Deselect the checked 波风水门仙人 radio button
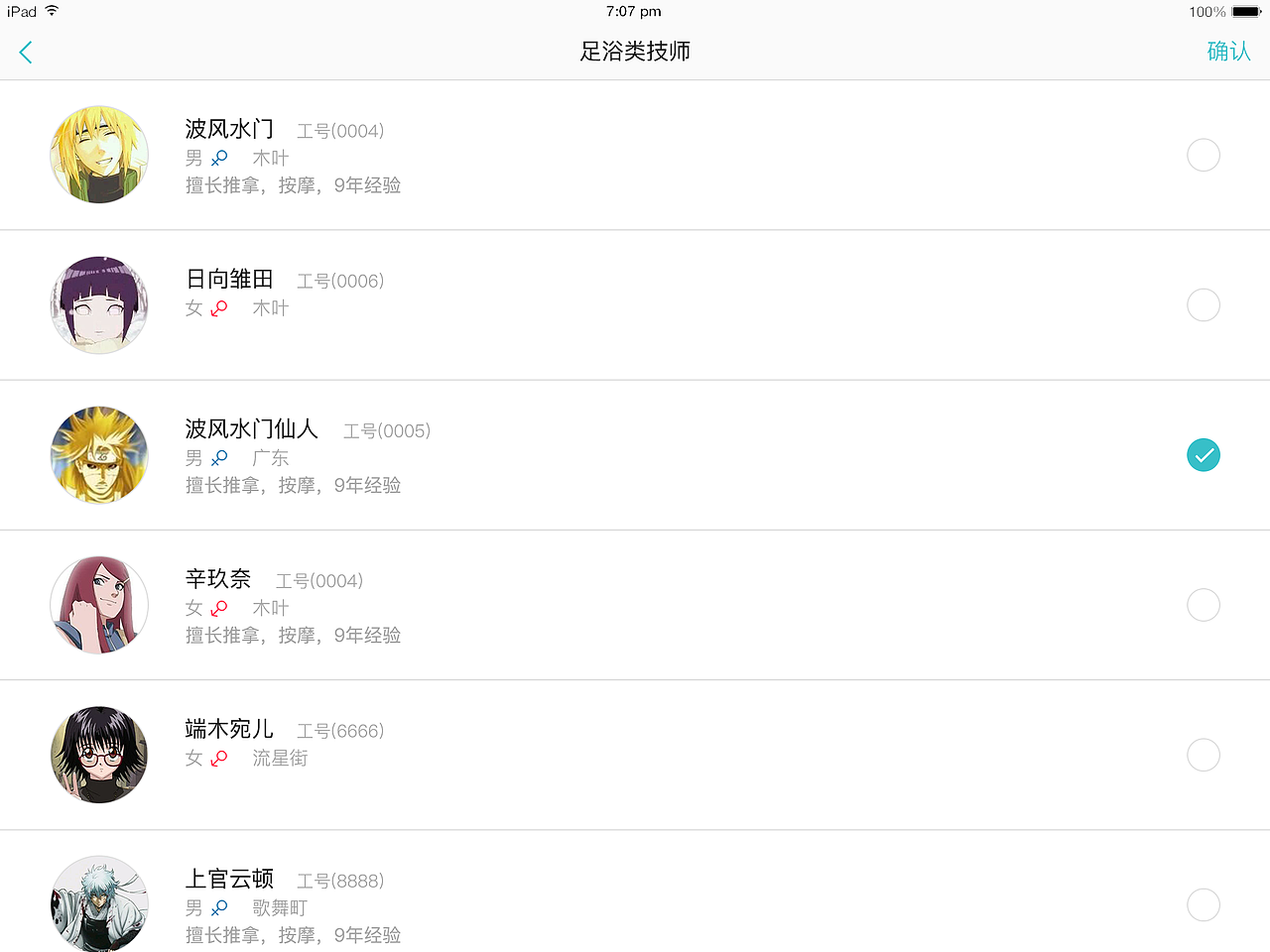This screenshot has height=952, width=1270. pyautogui.click(x=1203, y=455)
